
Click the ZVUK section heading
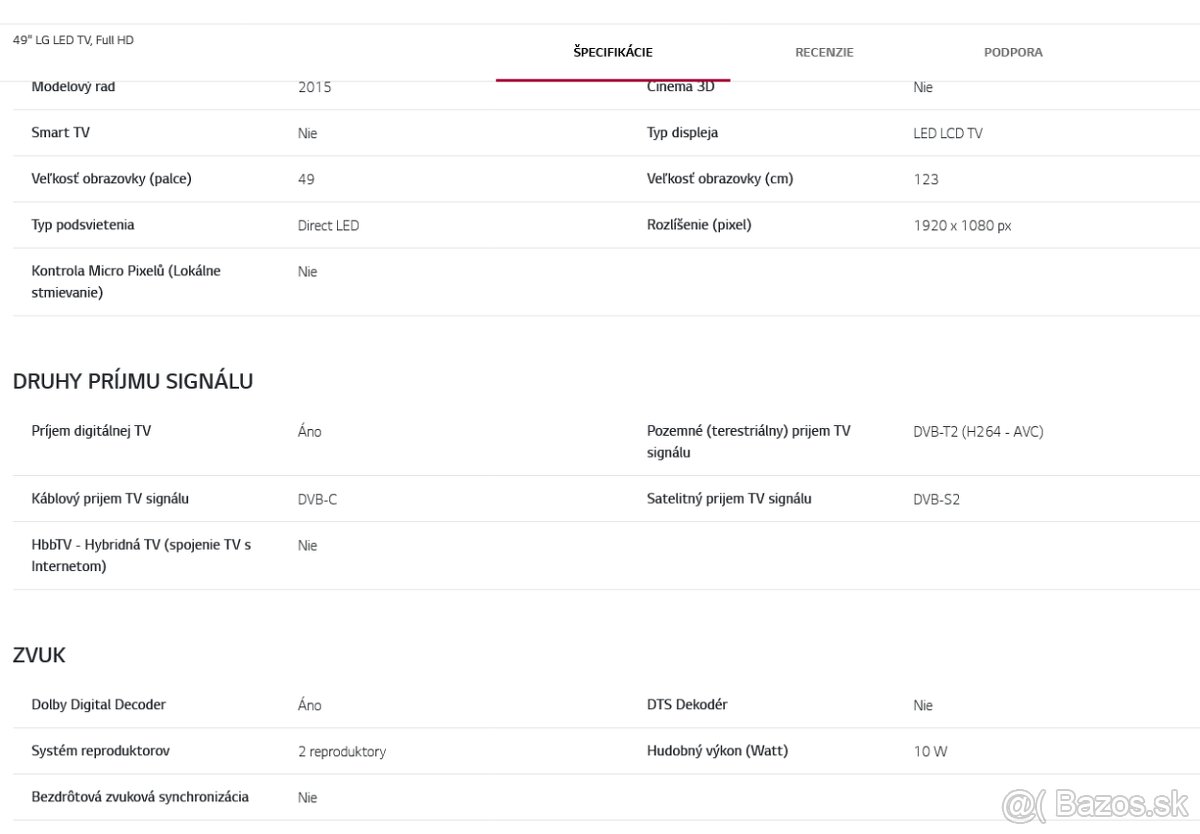(39, 655)
